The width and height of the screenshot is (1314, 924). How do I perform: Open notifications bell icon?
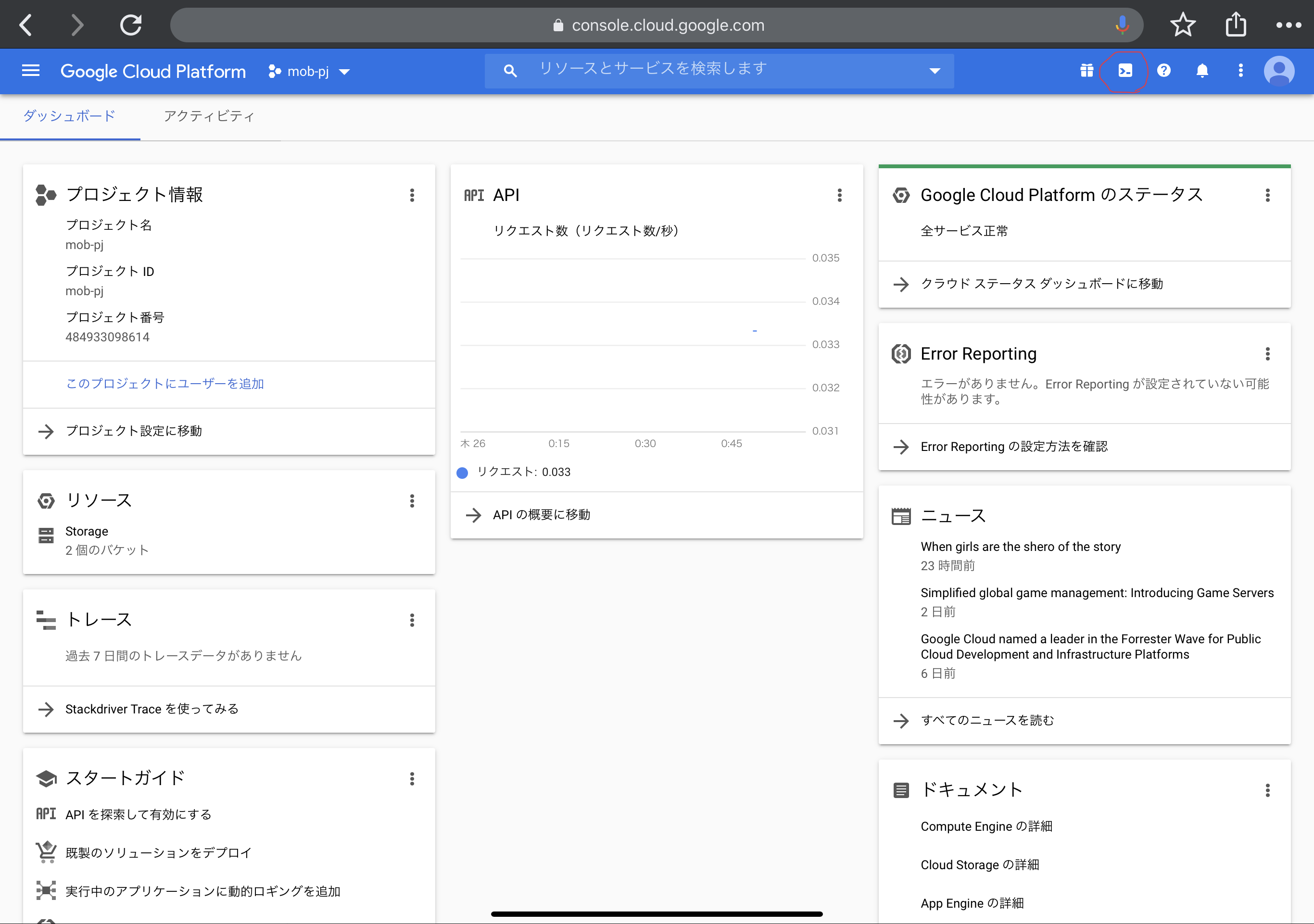tap(1202, 71)
